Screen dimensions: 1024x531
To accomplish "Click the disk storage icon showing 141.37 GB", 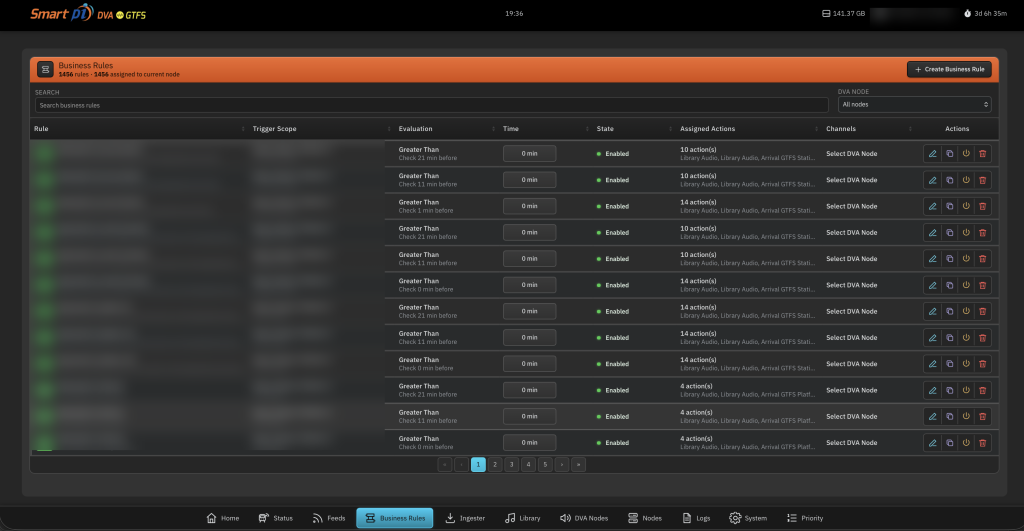I will coord(826,13).
